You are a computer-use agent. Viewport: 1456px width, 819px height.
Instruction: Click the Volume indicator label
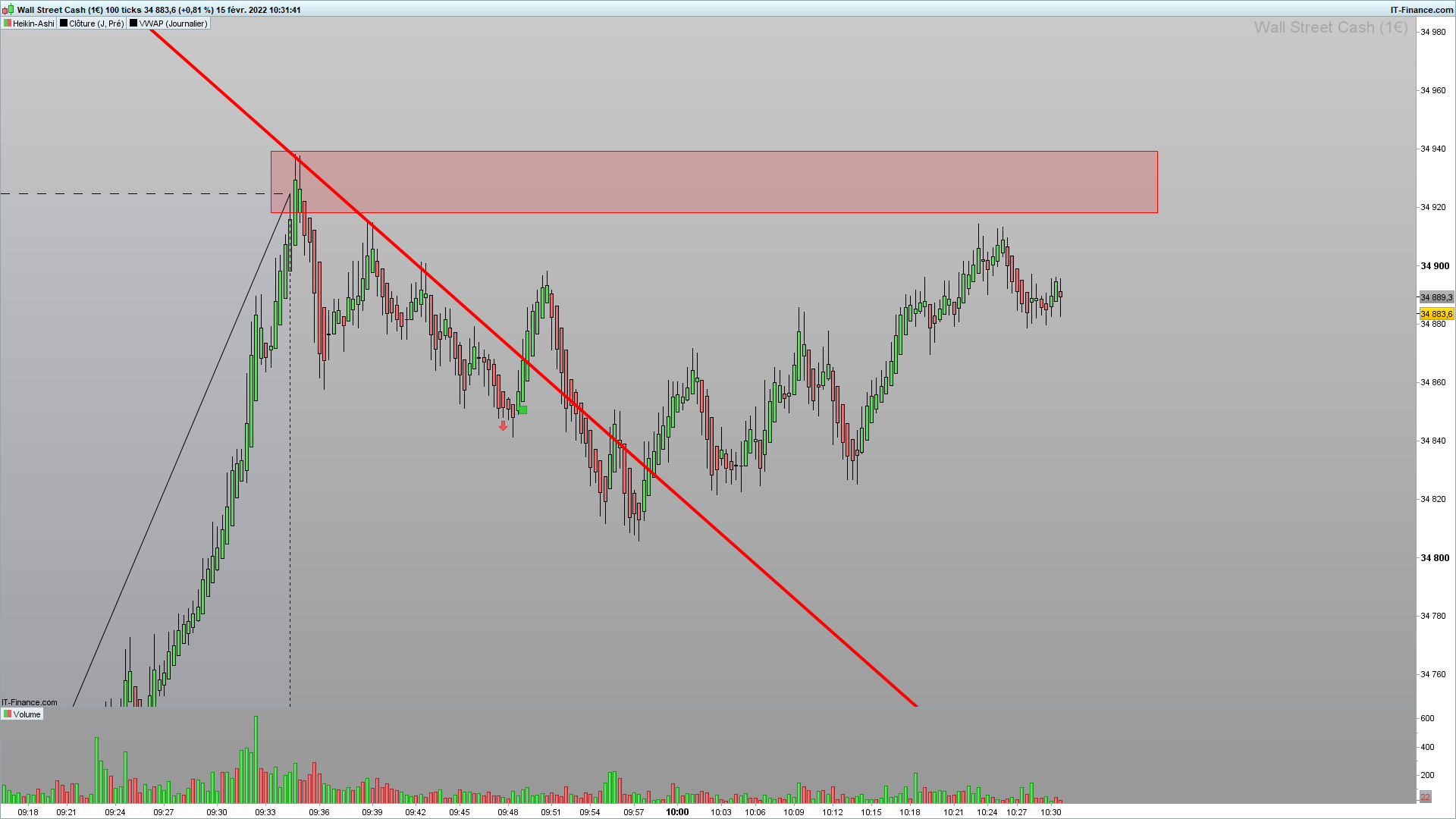(27, 714)
